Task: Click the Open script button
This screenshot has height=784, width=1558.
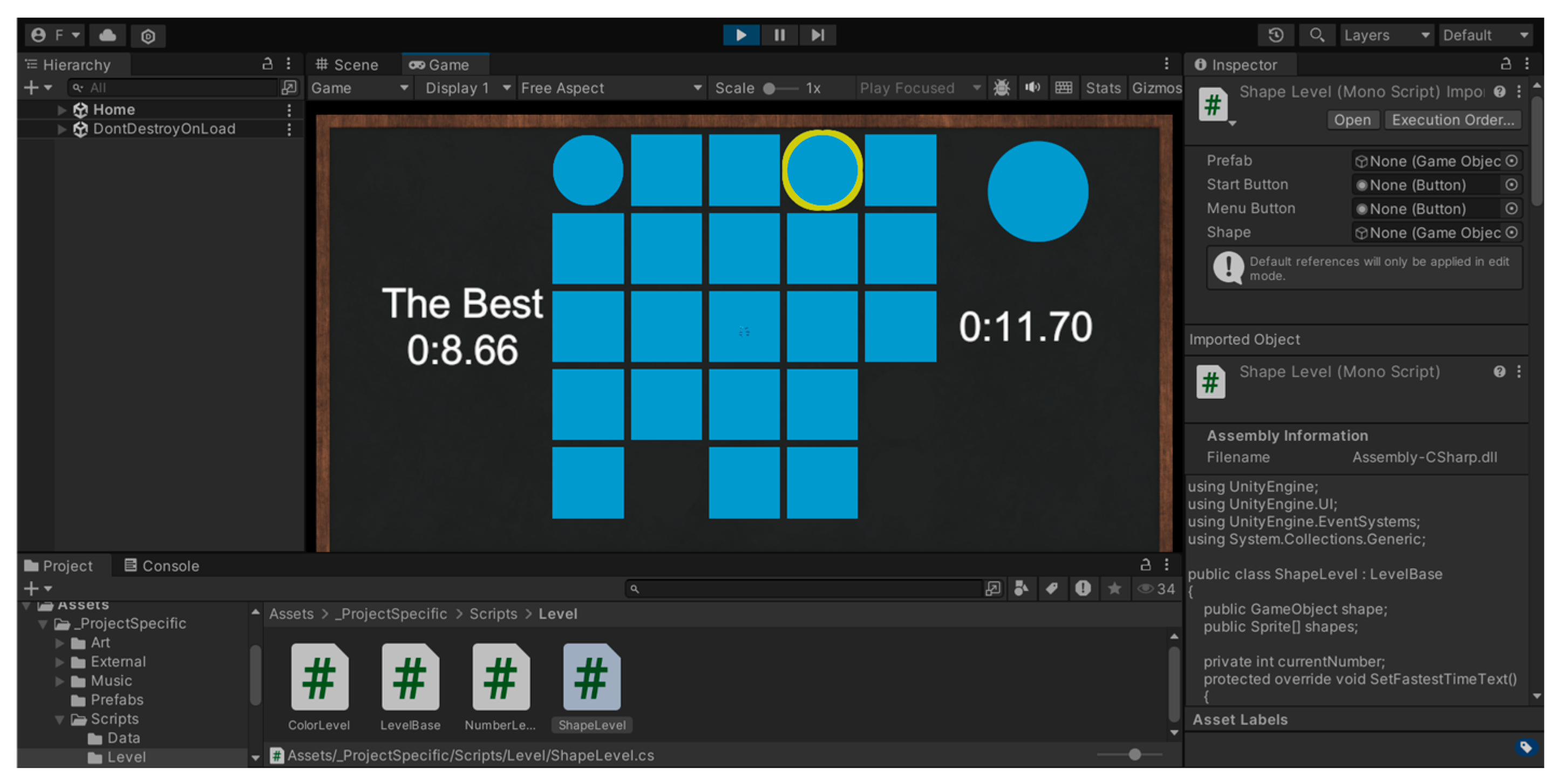Action: pos(1352,120)
